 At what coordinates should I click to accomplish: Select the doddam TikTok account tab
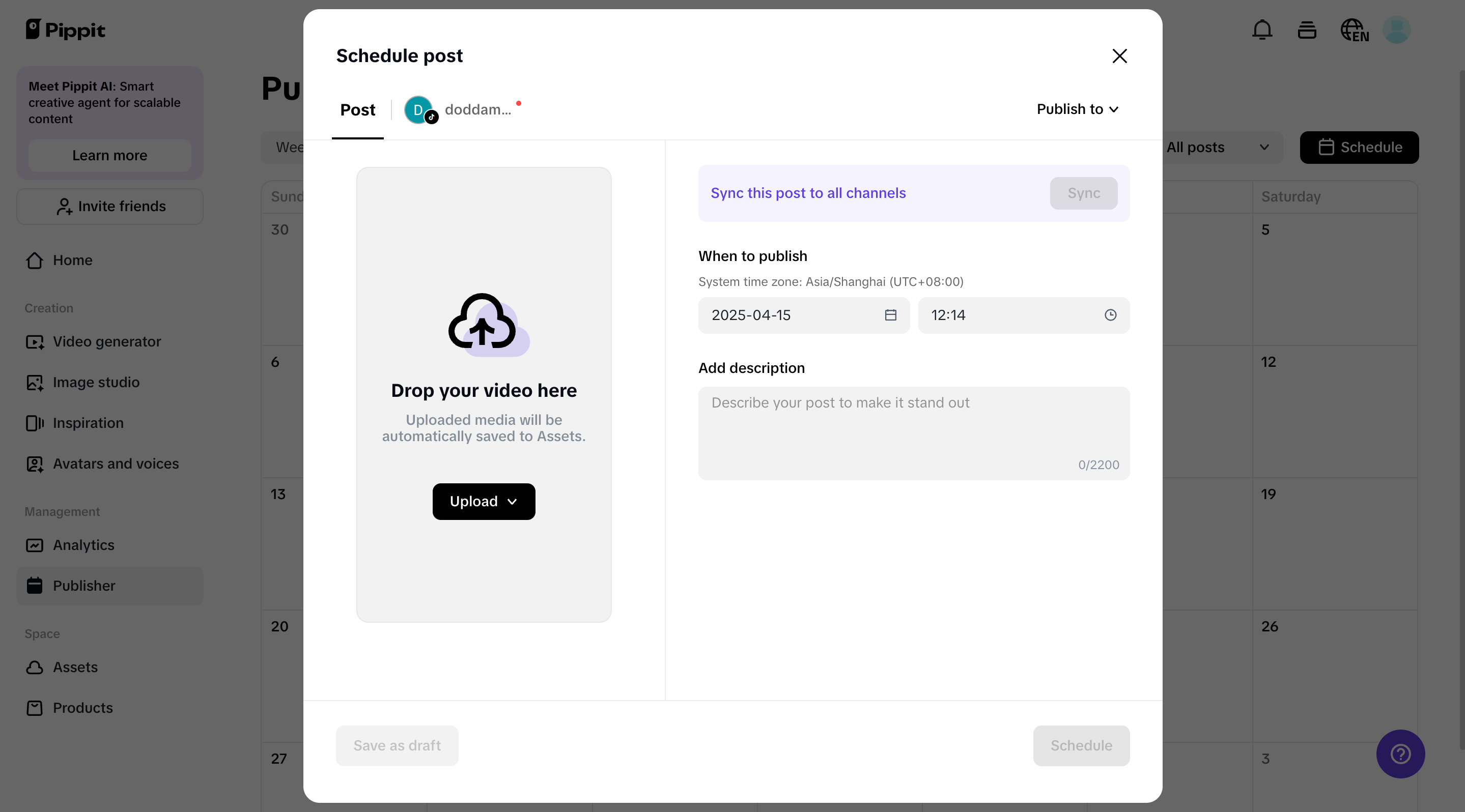coord(461,109)
